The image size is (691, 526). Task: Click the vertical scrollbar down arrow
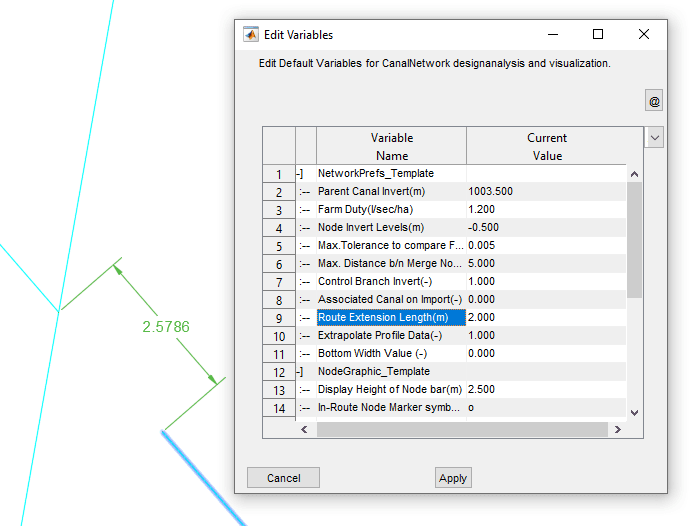pyautogui.click(x=634, y=413)
